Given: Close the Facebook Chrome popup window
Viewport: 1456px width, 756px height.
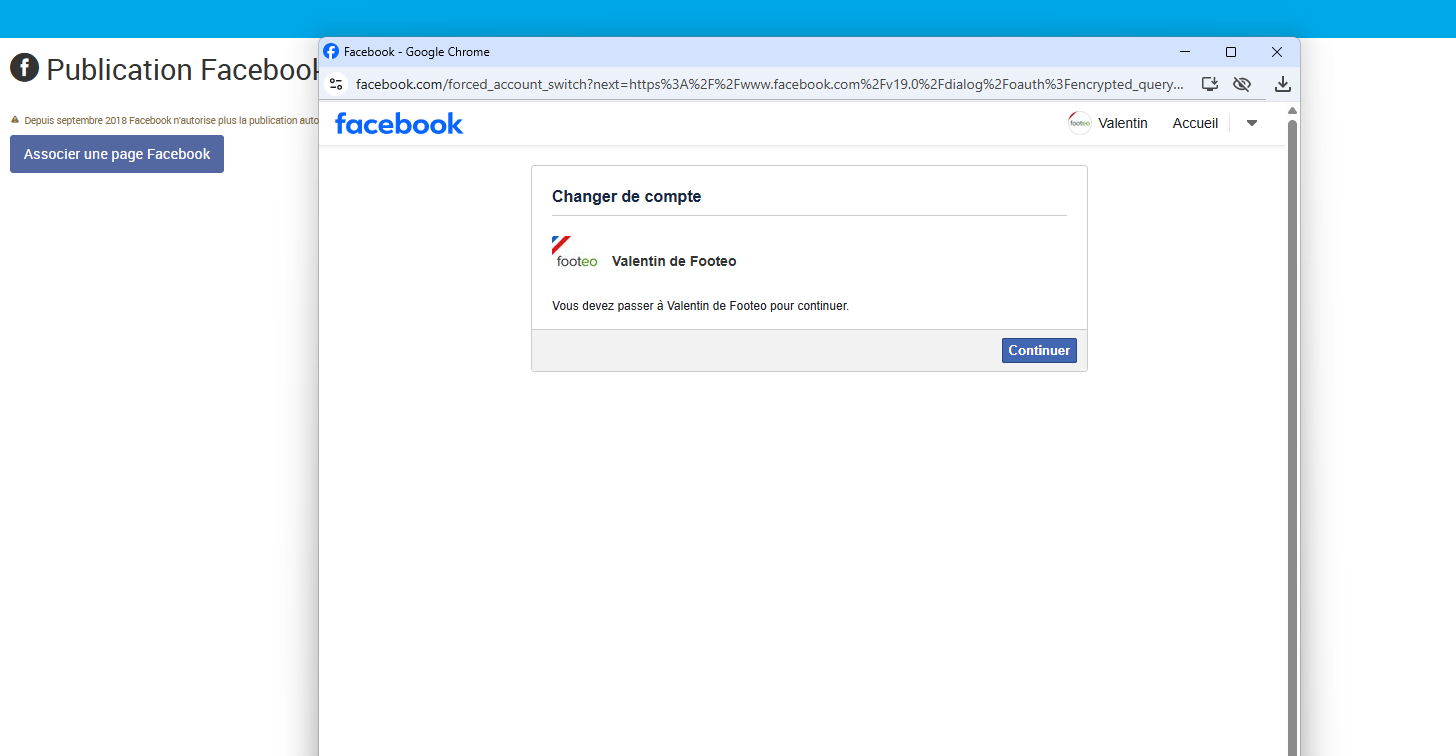Looking at the screenshot, I should [1277, 52].
